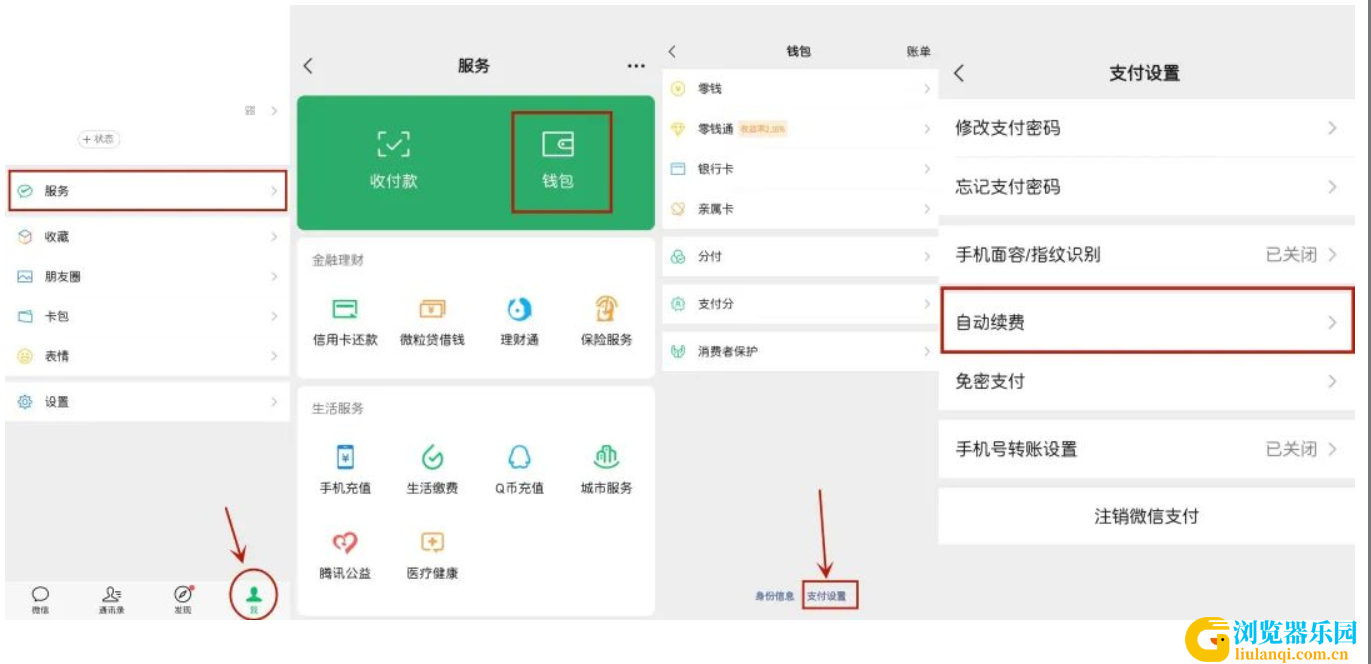1371x664 pixels.
Task: Switch to the 通讯录 contacts tab
Action: point(112,599)
